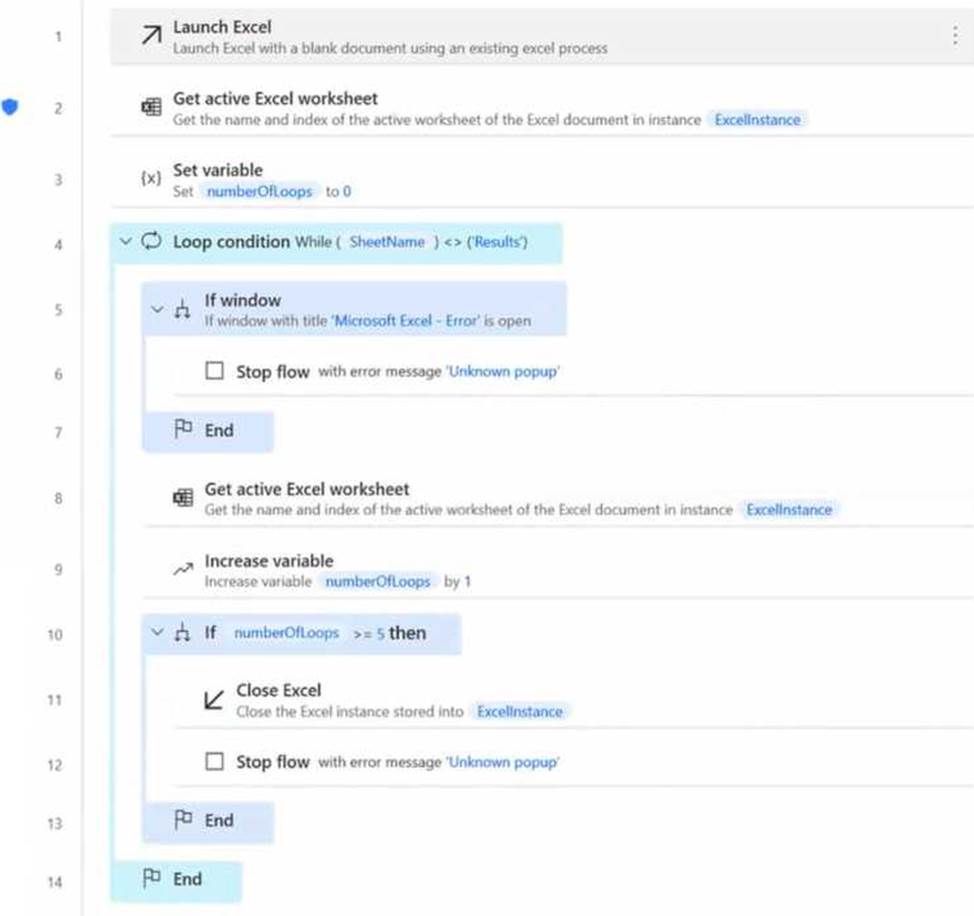Click the Stop flow square on line 6
This screenshot has width=974, height=916.
point(214,371)
